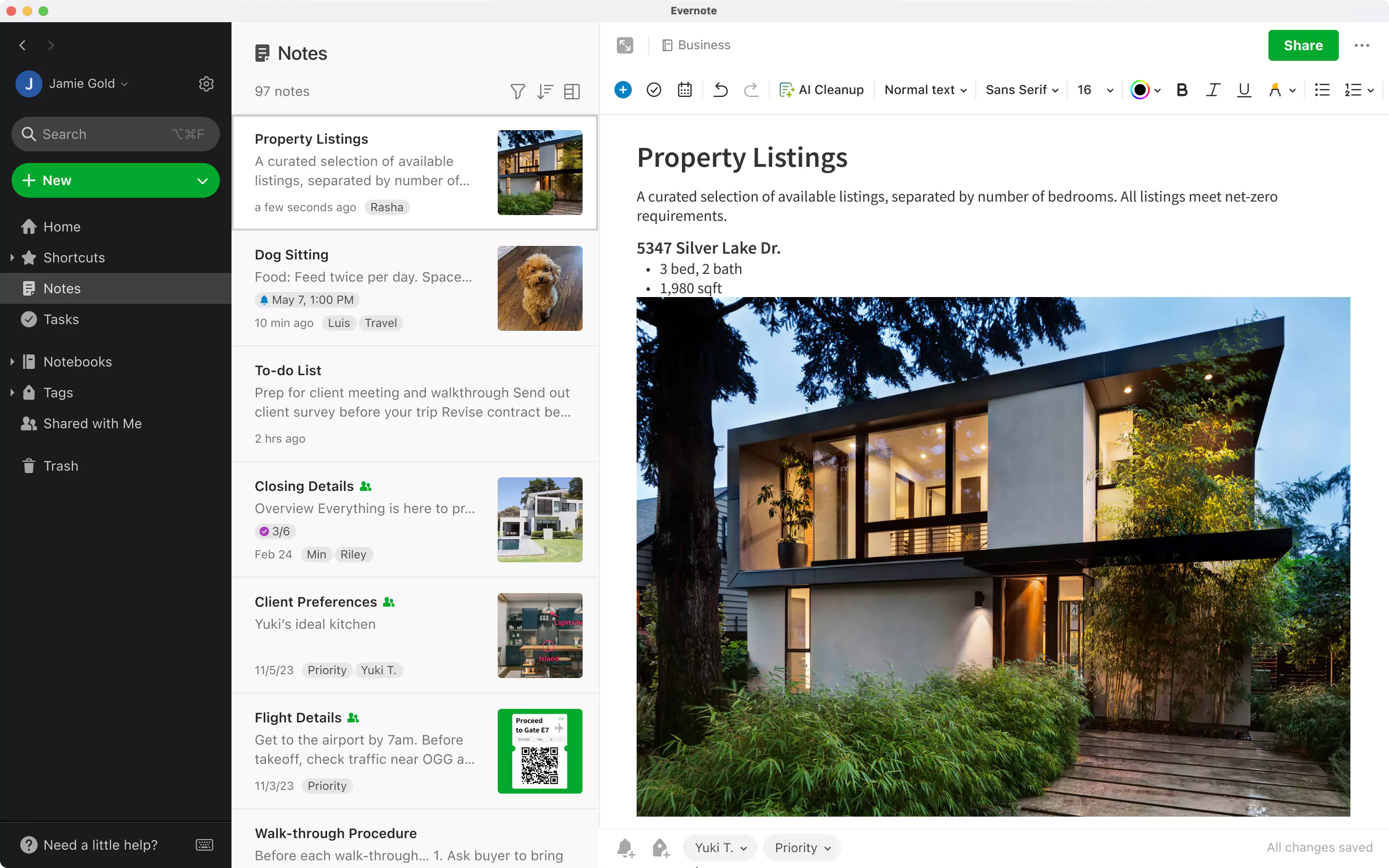Toggle underline formatting
The height and width of the screenshot is (868, 1389).
tap(1243, 90)
